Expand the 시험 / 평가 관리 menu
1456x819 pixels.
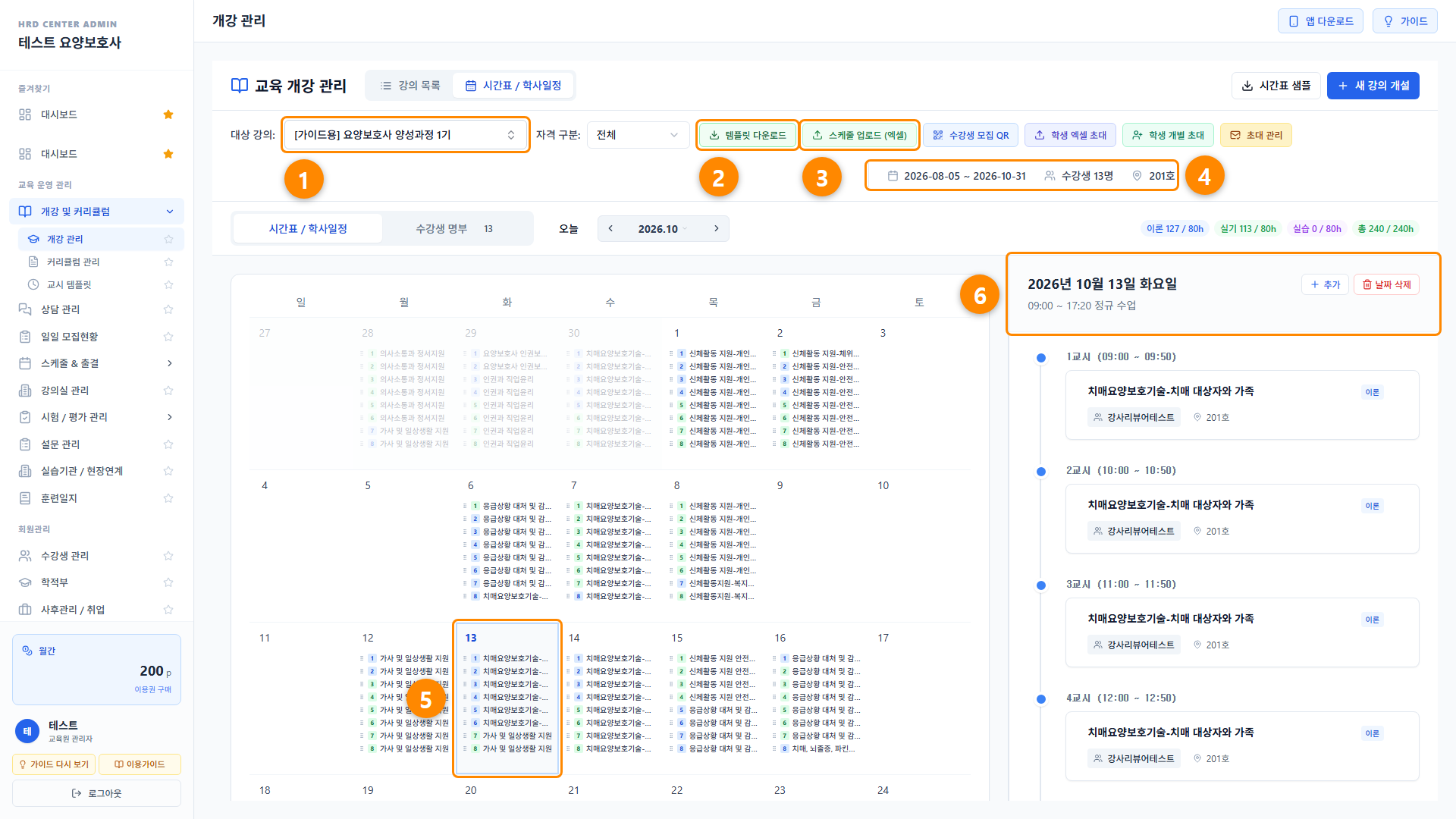pos(96,417)
